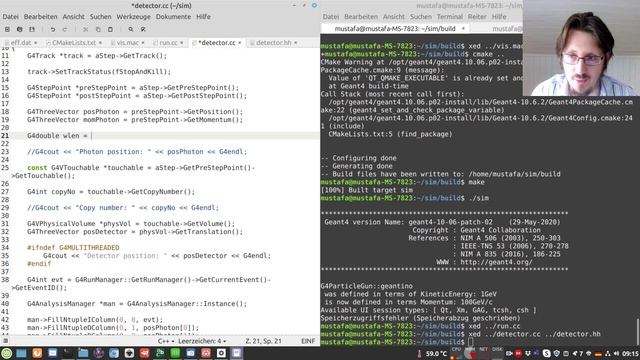Click the red recording tray icon
Viewport: 640px width, 360px height.
[518, 353]
